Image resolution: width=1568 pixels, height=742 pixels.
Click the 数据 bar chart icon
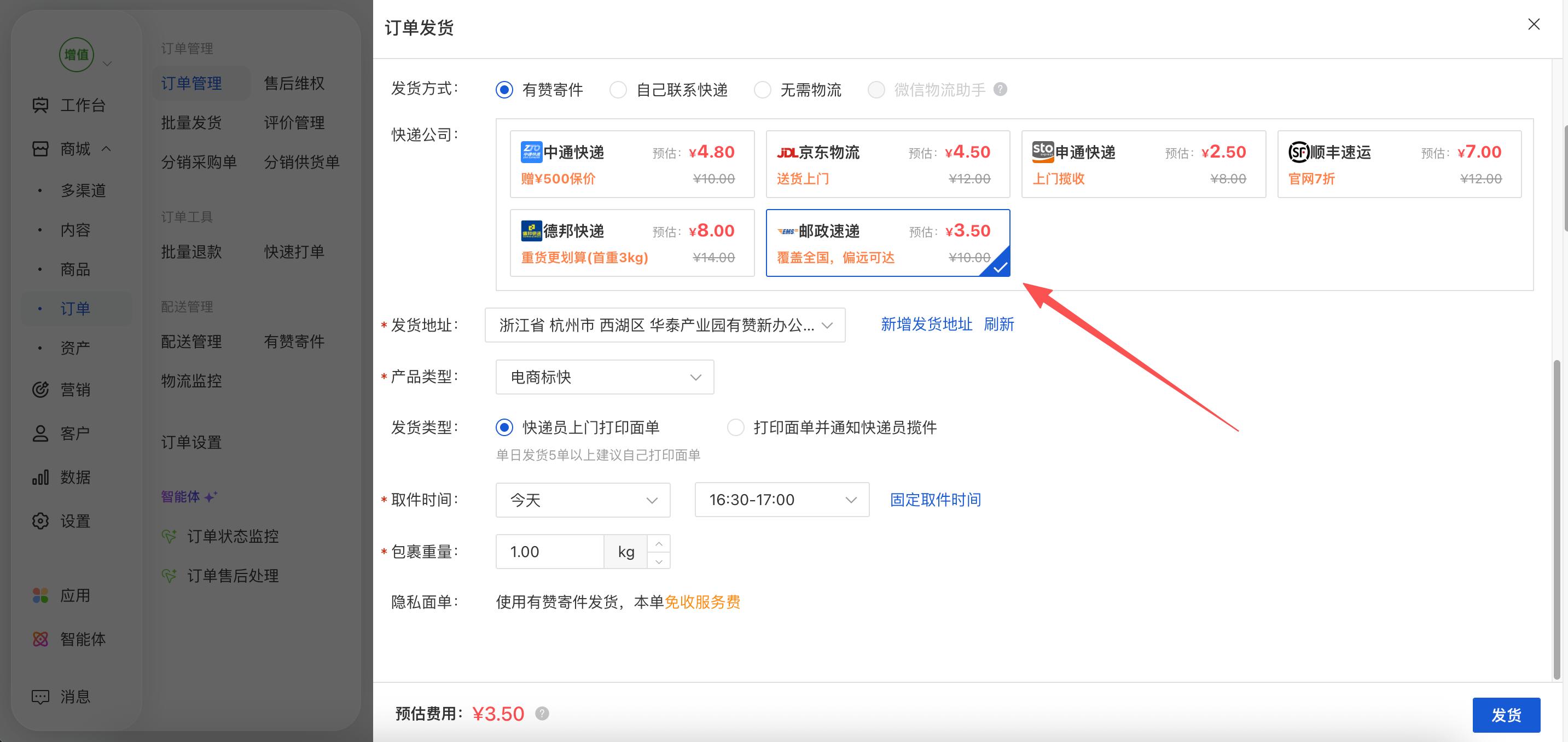click(40, 477)
